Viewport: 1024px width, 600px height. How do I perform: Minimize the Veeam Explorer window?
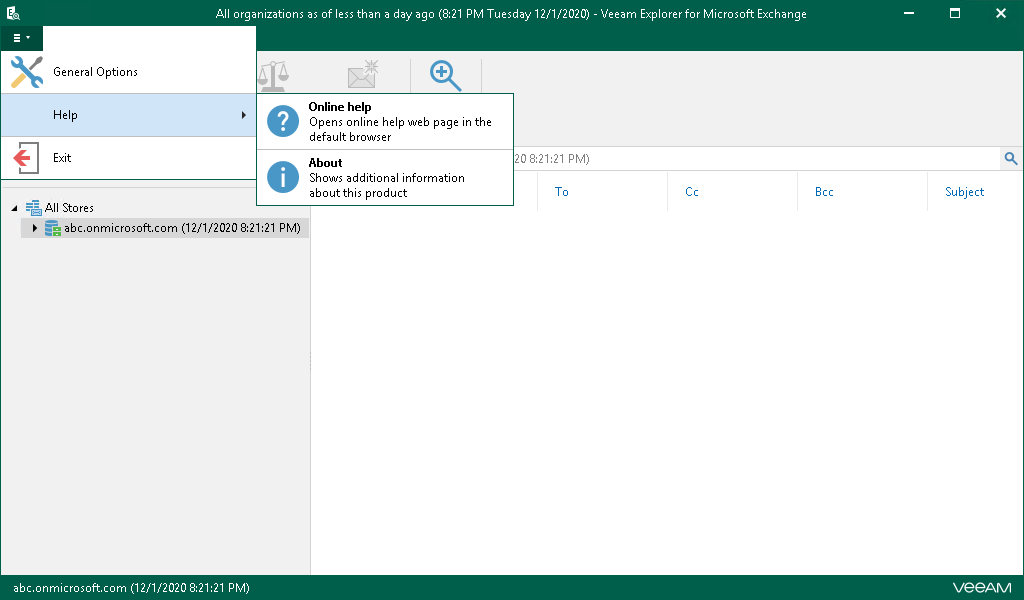pos(908,13)
